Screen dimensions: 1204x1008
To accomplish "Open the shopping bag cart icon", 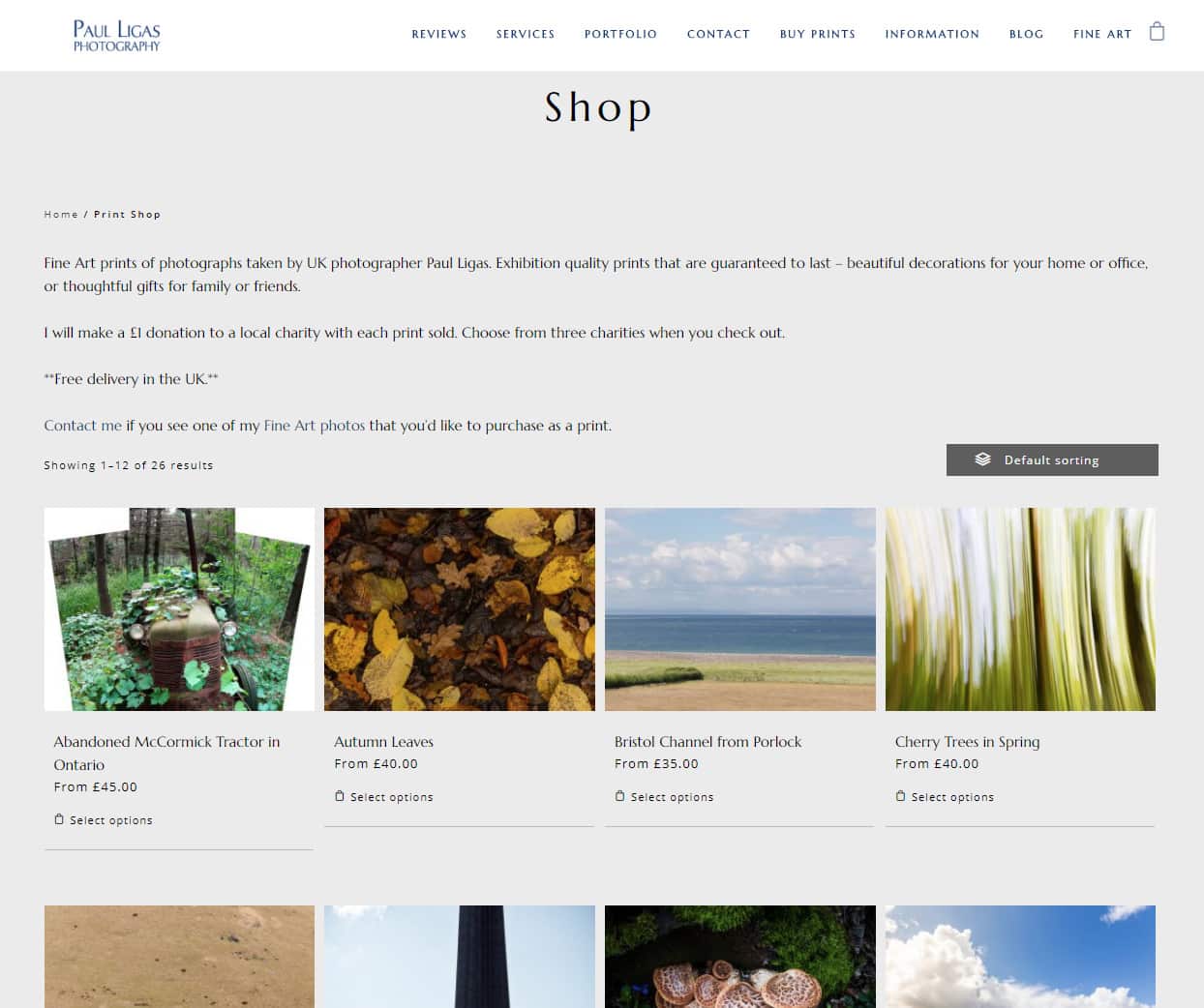I will point(1157,32).
